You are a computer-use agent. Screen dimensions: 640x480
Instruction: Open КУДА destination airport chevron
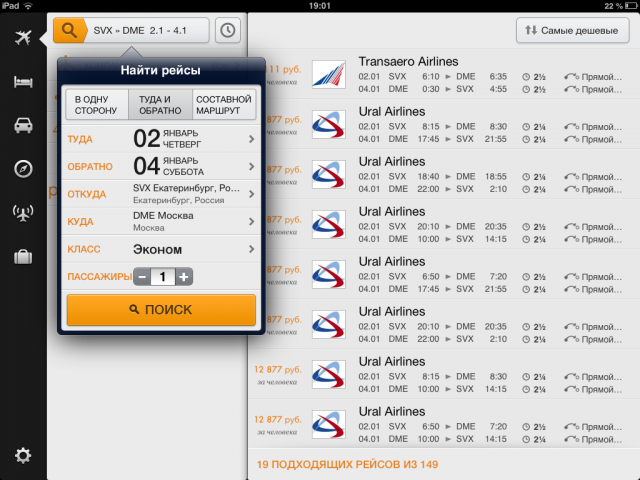[x=251, y=222]
